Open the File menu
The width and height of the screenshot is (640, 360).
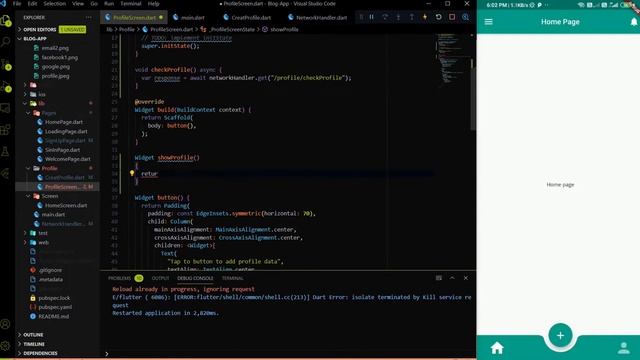coord(17,4)
